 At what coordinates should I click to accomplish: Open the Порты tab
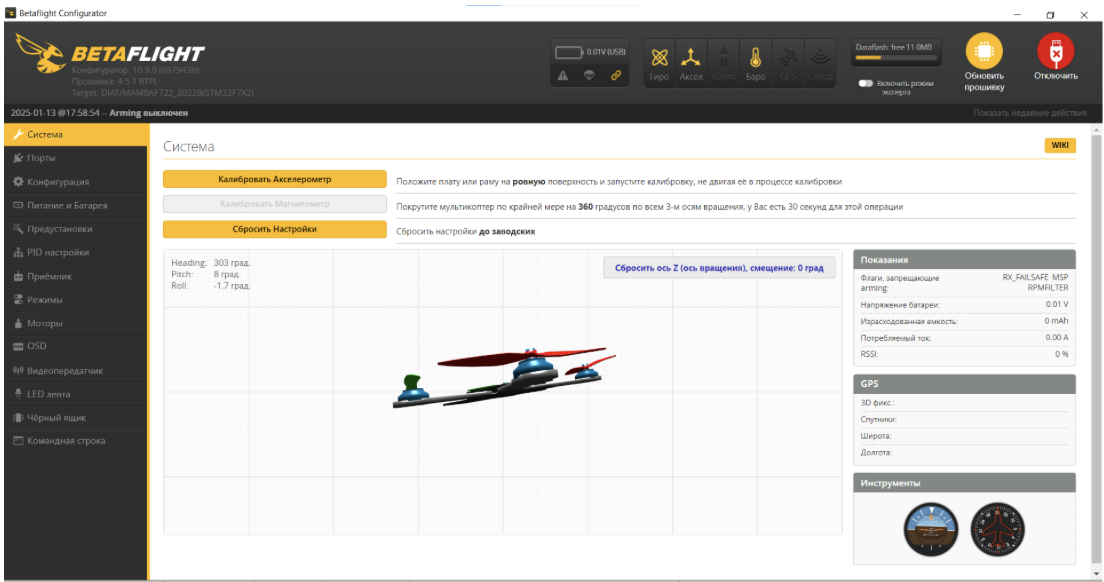(41, 158)
